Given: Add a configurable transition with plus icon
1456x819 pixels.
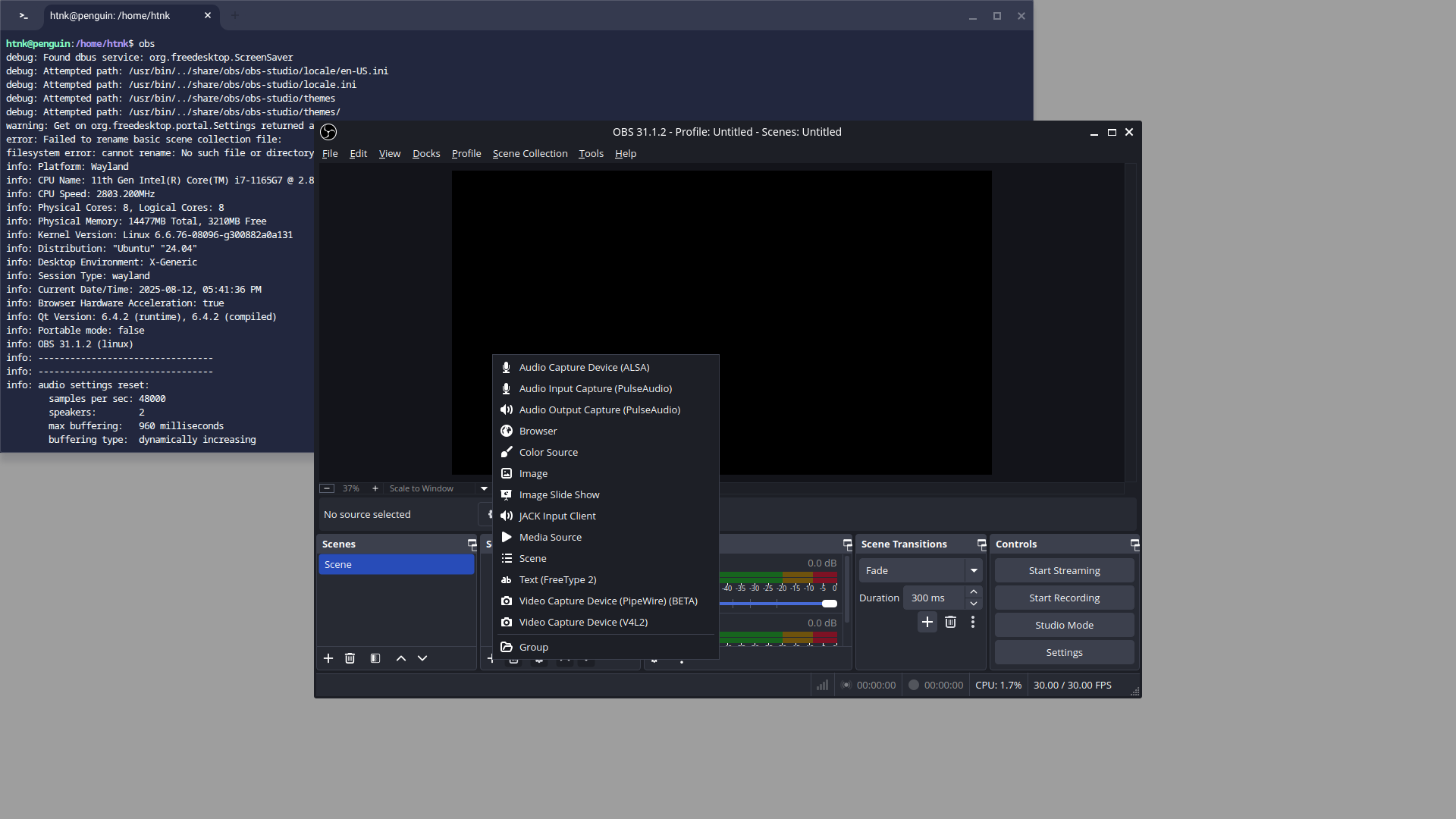Looking at the screenshot, I should pyautogui.click(x=927, y=622).
